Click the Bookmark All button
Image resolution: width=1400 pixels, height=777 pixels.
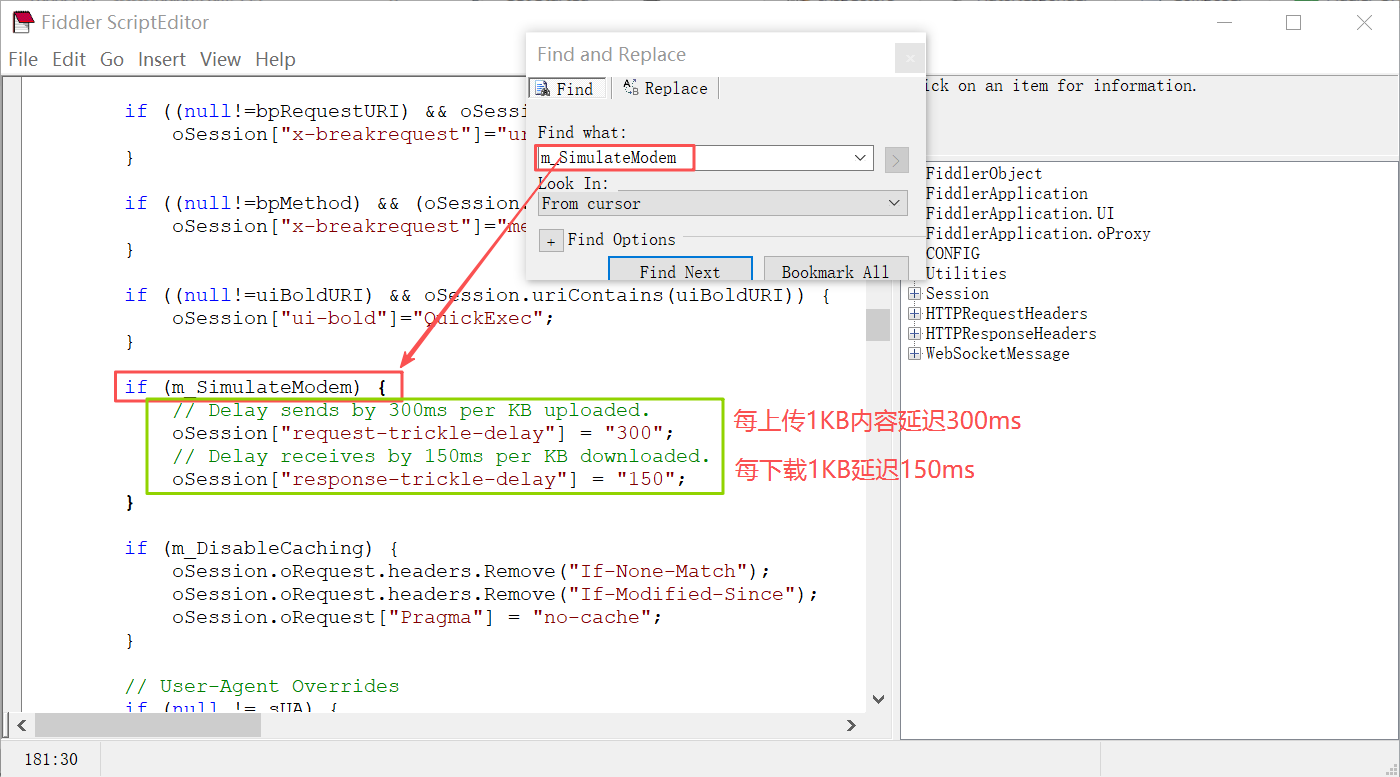click(x=835, y=270)
